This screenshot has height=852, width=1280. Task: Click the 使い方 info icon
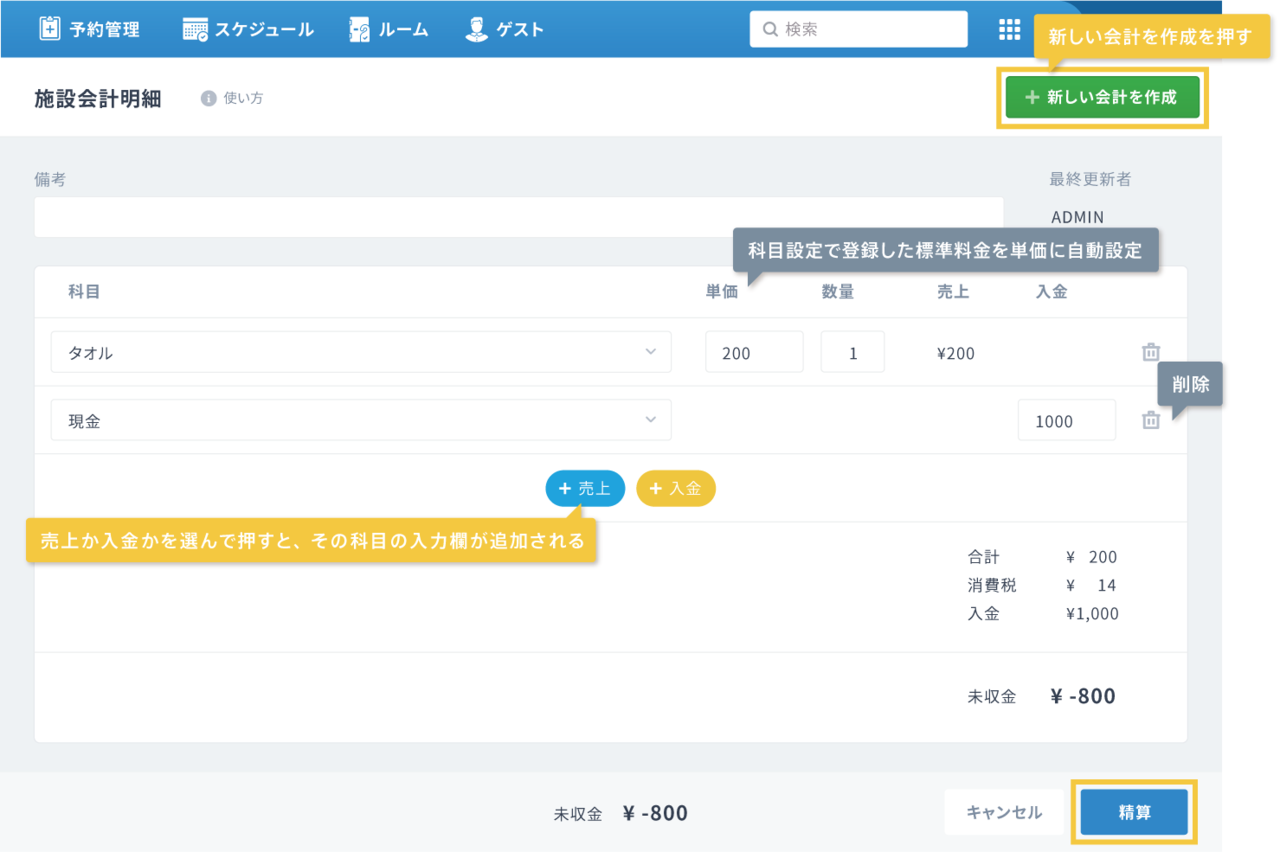[209, 98]
